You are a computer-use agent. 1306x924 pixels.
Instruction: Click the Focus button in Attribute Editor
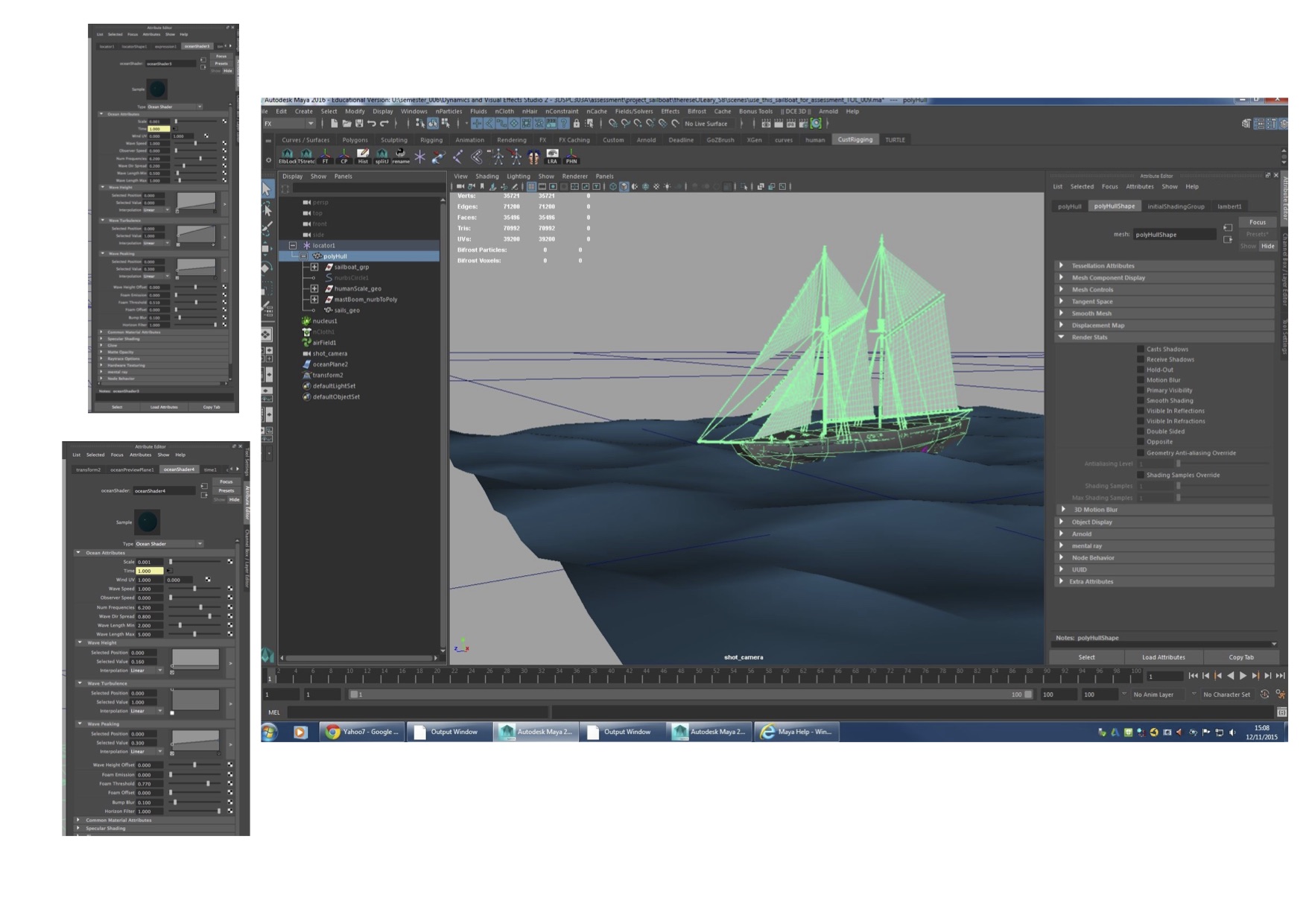(x=1258, y=222)
